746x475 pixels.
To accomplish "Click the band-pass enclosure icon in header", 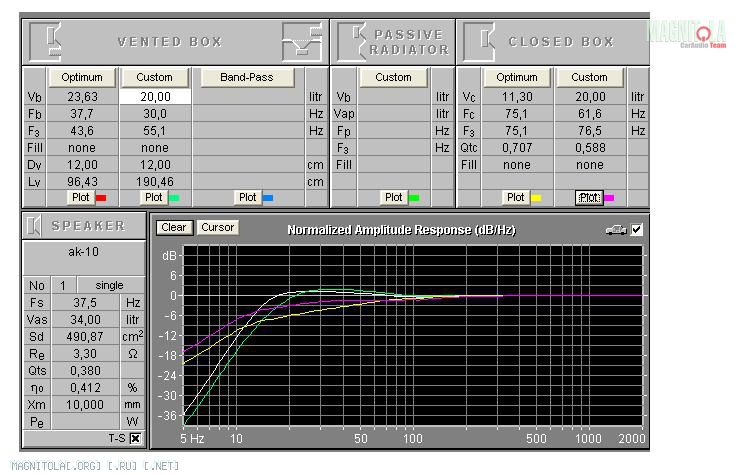I will (x=302, y=42).
